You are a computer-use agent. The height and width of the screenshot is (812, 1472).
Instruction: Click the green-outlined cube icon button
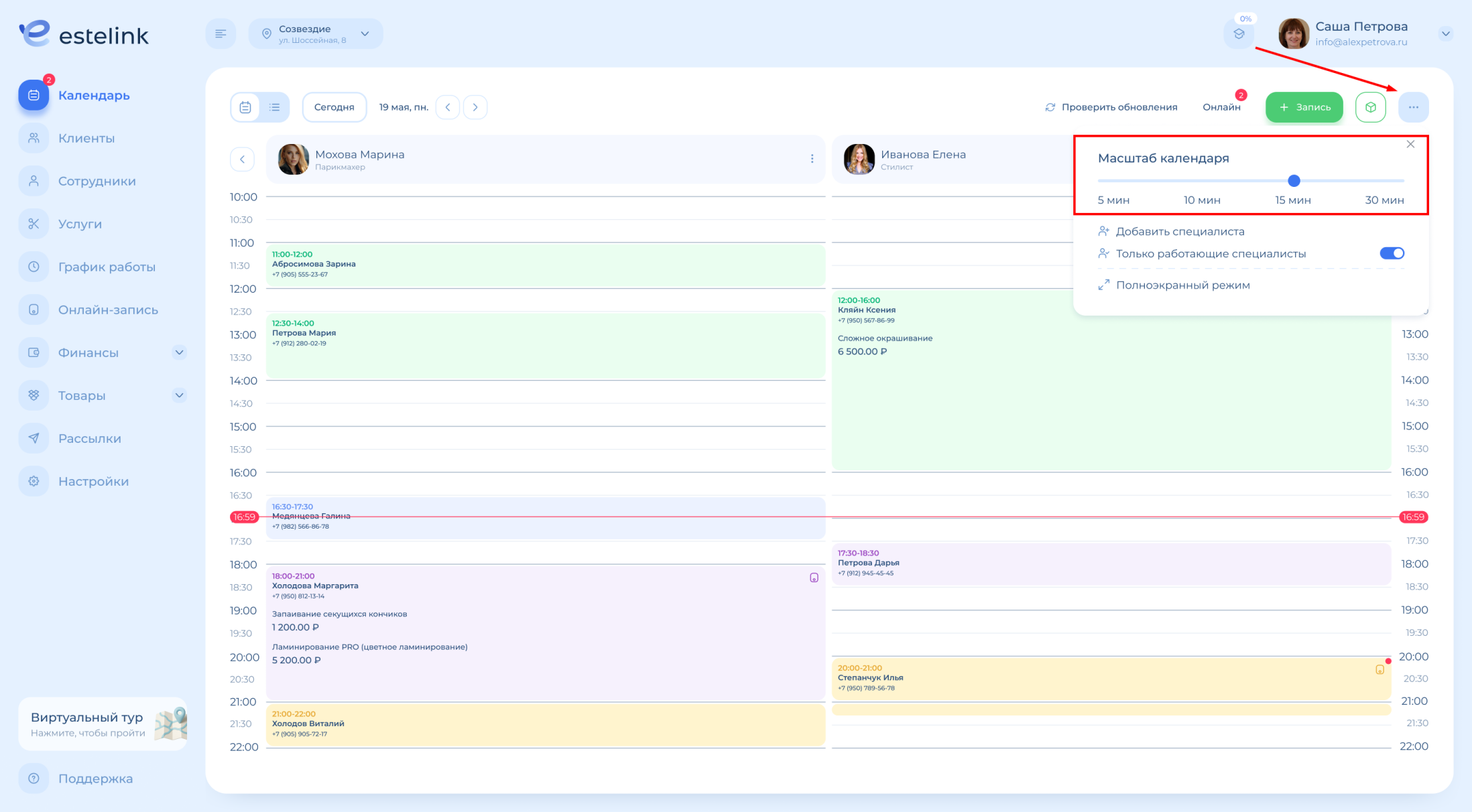(1370, 107)
